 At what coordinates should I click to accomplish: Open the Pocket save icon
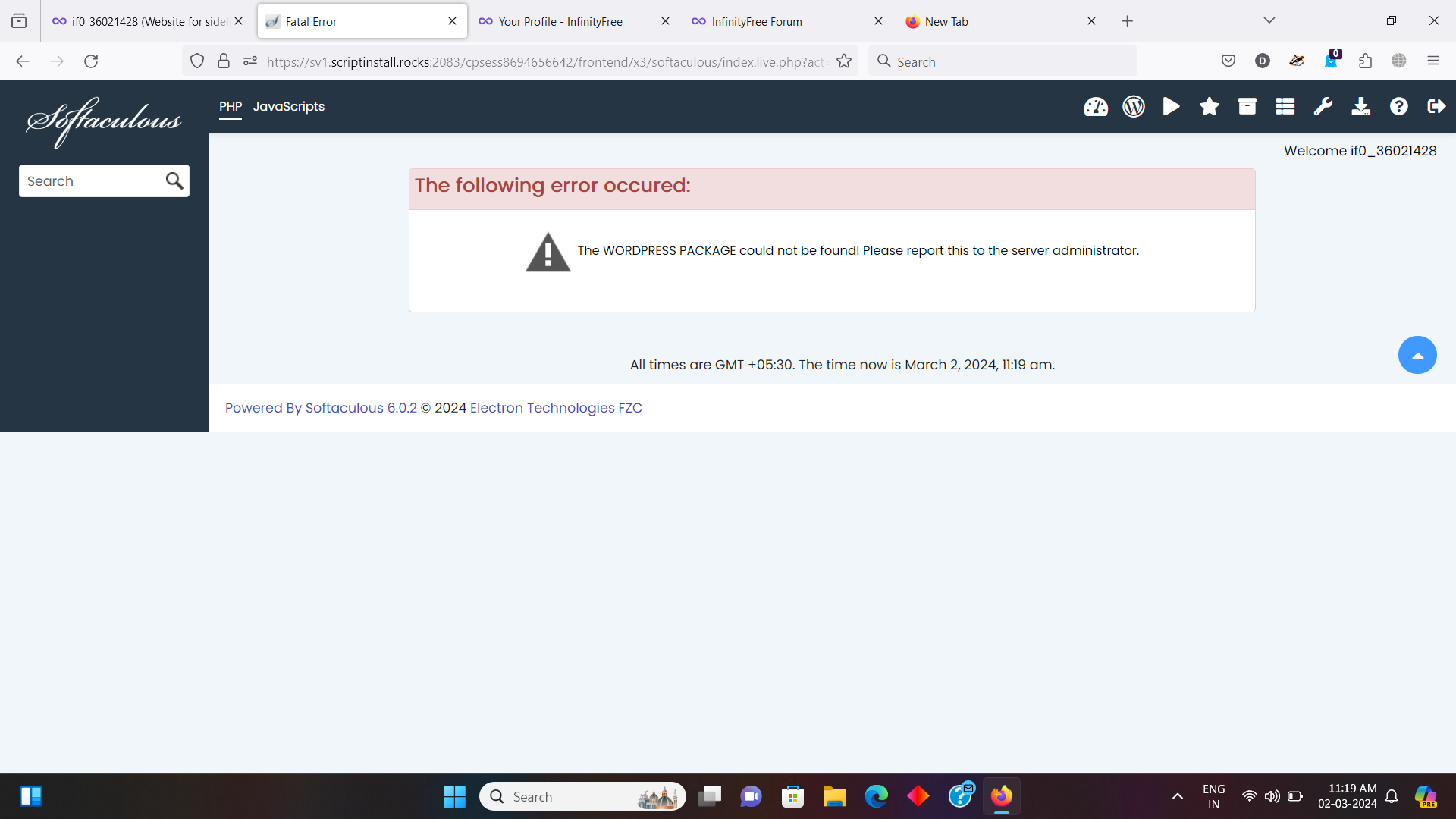pyautogui.click(x=1228, y=61)
